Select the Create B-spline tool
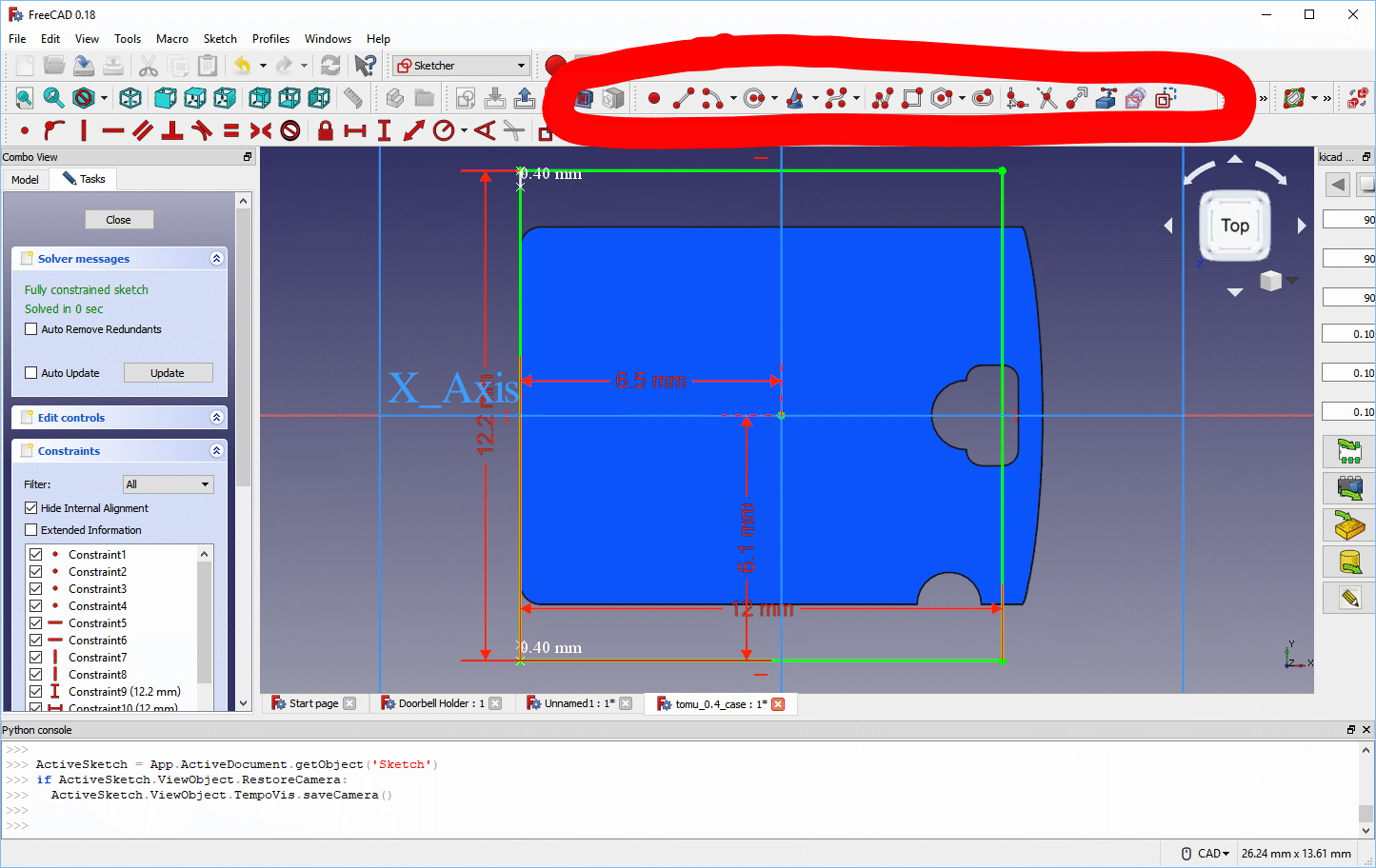 pos(839,98)
